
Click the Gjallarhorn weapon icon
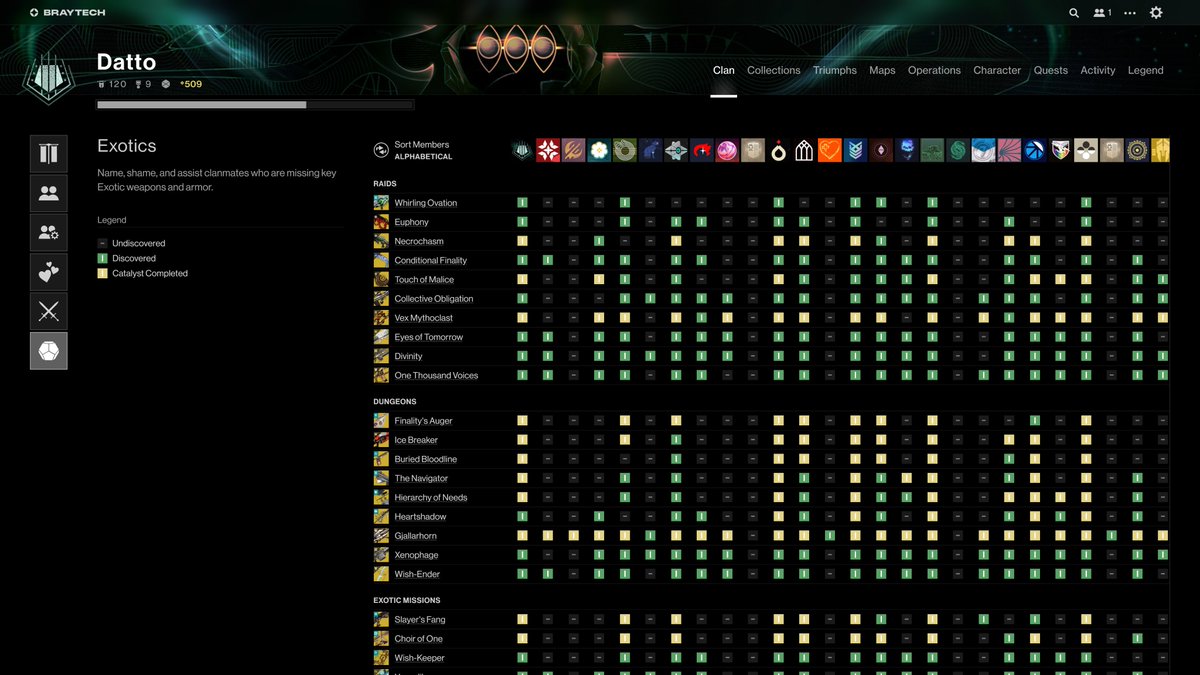click(381, 536)
